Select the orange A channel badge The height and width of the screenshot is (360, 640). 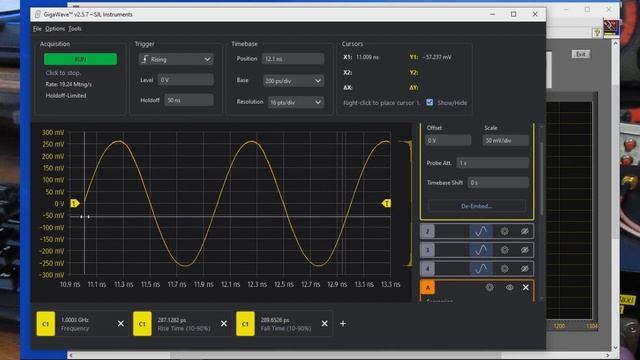(x=428, y=287)
